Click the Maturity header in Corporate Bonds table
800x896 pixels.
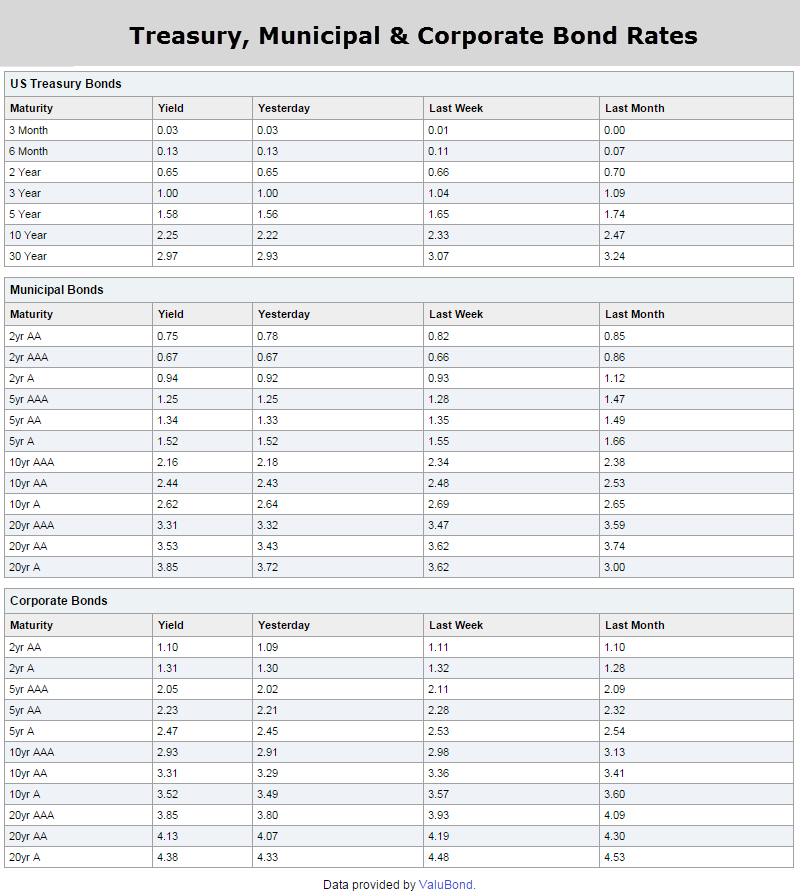31,625
